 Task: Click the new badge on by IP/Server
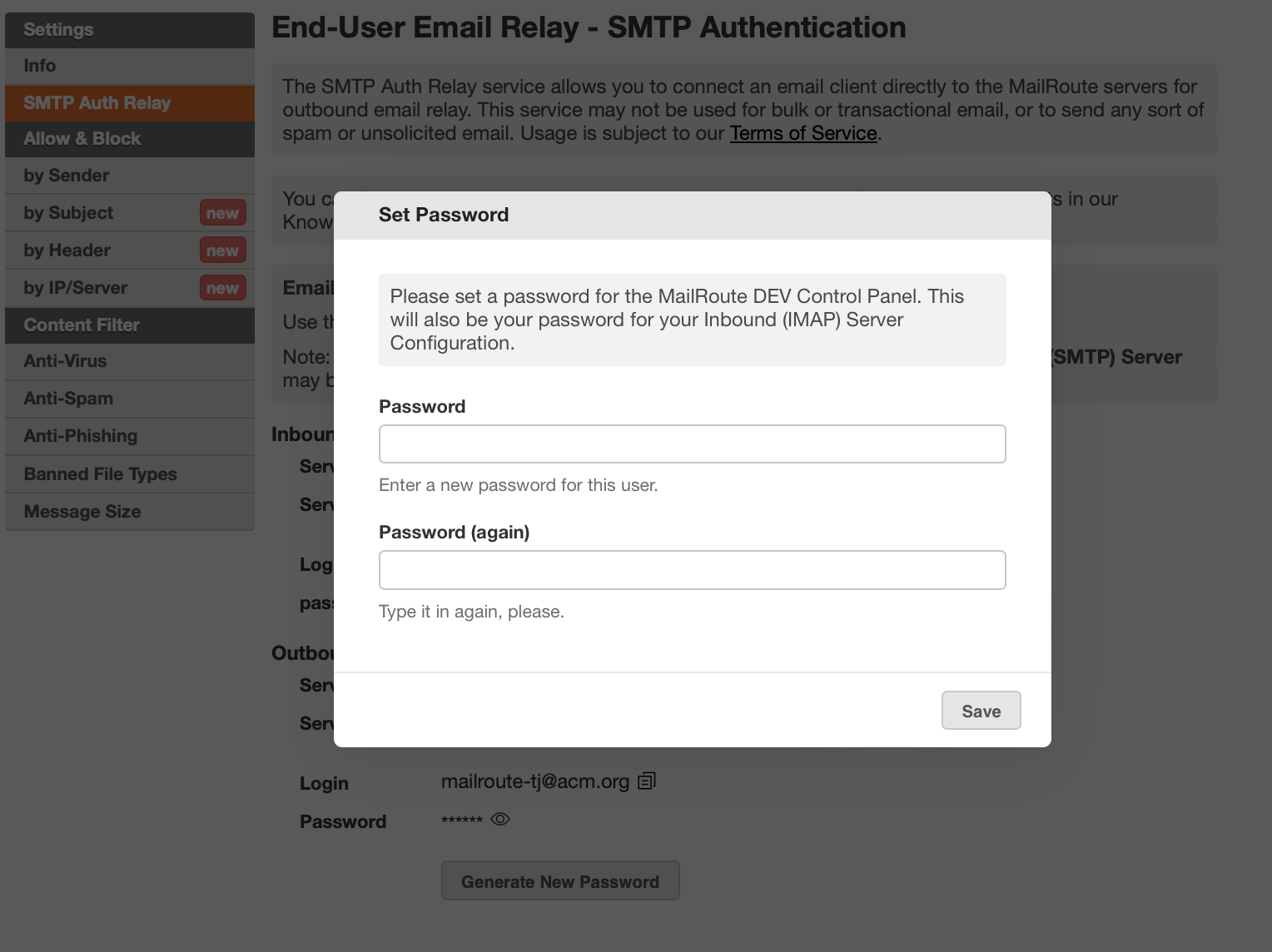pos(222,288)
